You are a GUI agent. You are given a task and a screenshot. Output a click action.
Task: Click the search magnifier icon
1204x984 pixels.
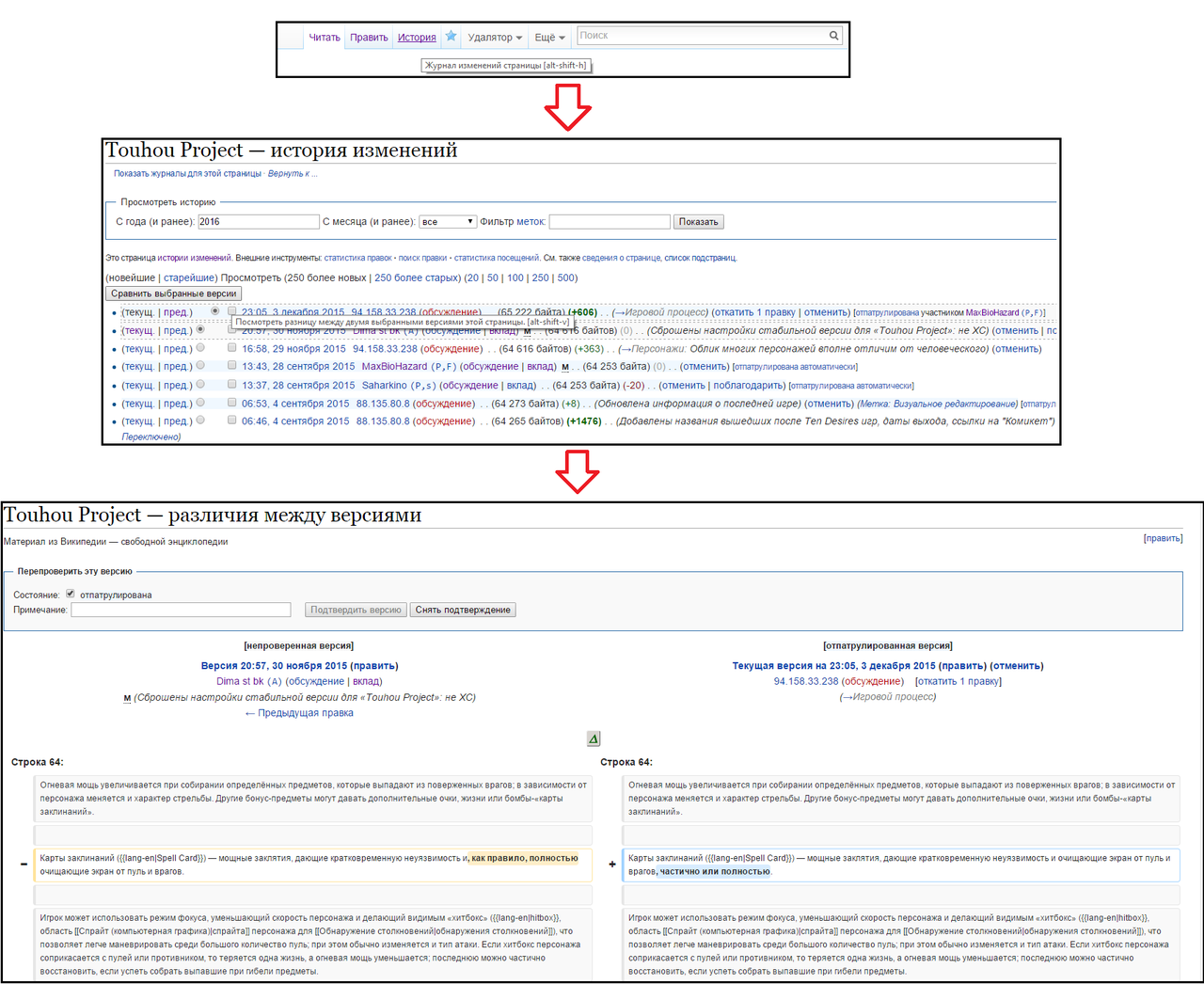(833, 36)
